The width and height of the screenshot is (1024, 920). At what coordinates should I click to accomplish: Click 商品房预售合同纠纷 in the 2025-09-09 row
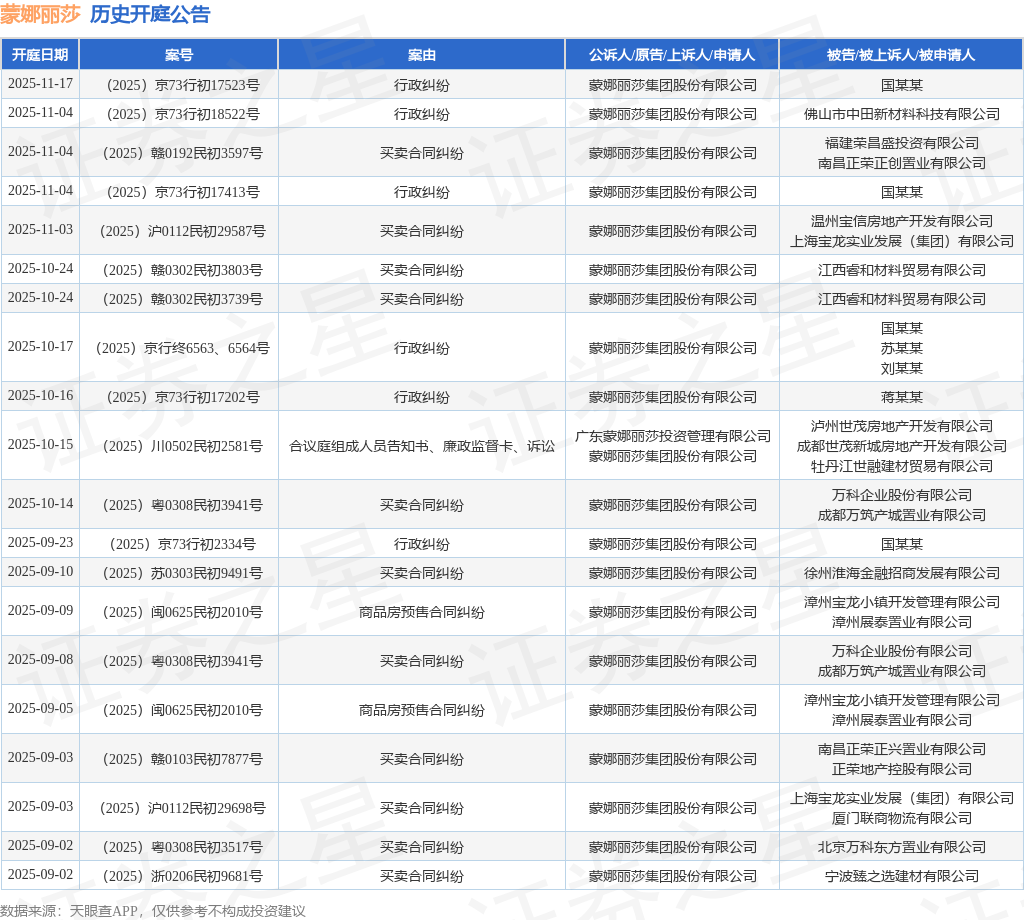(x=422, y=612)
